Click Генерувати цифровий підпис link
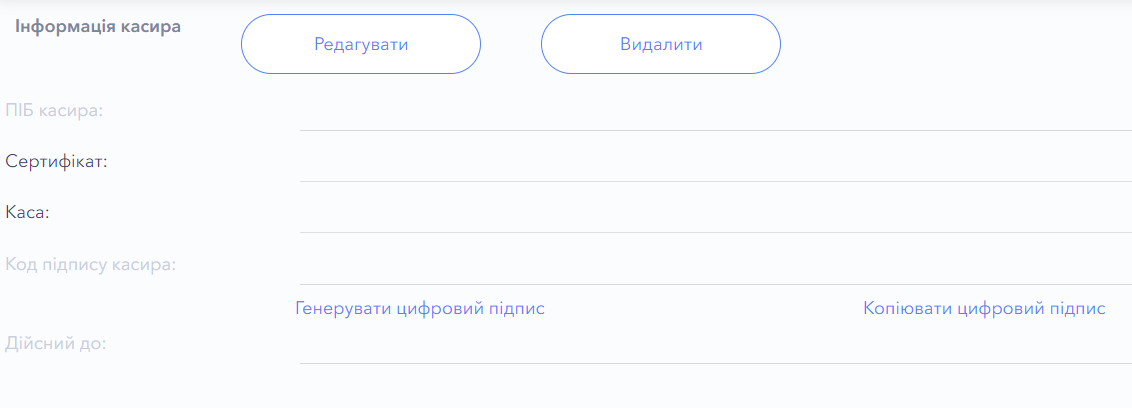 coord(420,308)
